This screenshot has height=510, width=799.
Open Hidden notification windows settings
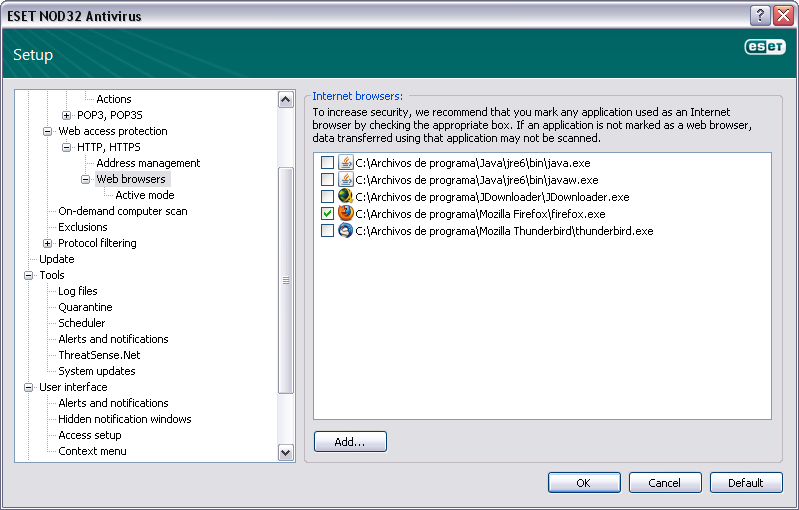coord(125,419)
